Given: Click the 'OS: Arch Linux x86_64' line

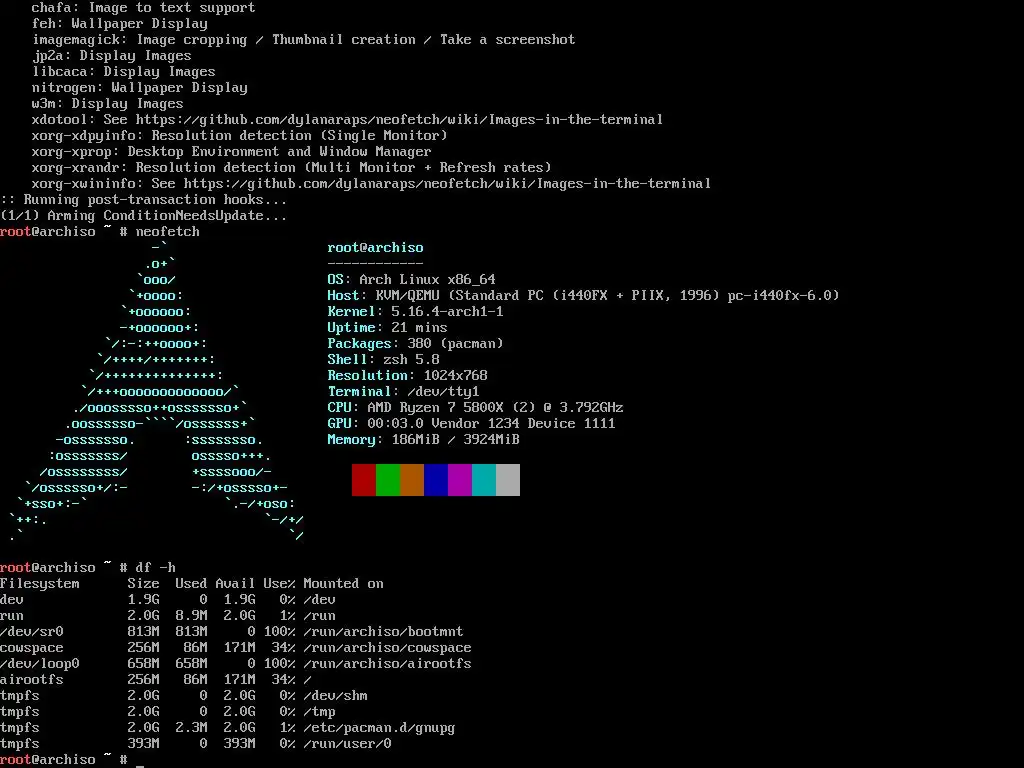Looking at the screenshot, I should point(411,280).
